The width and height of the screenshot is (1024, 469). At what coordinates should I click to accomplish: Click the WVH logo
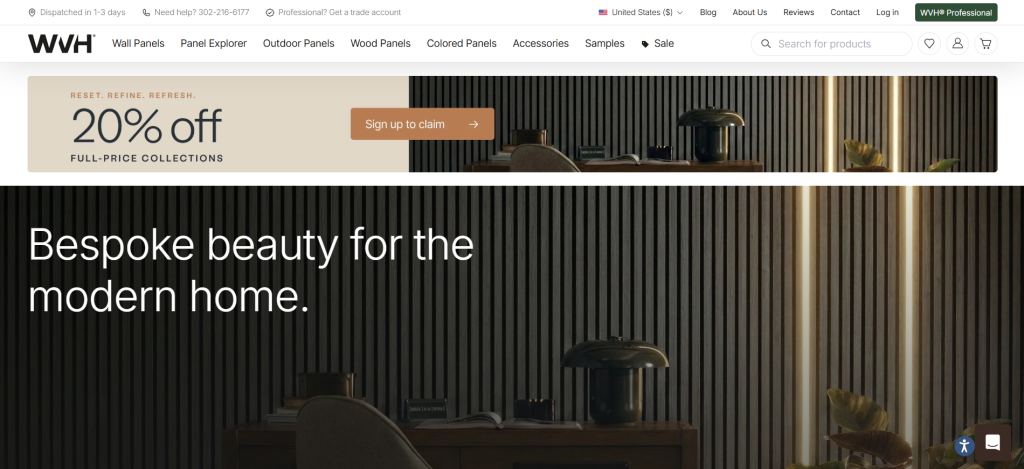pos(61,44)
